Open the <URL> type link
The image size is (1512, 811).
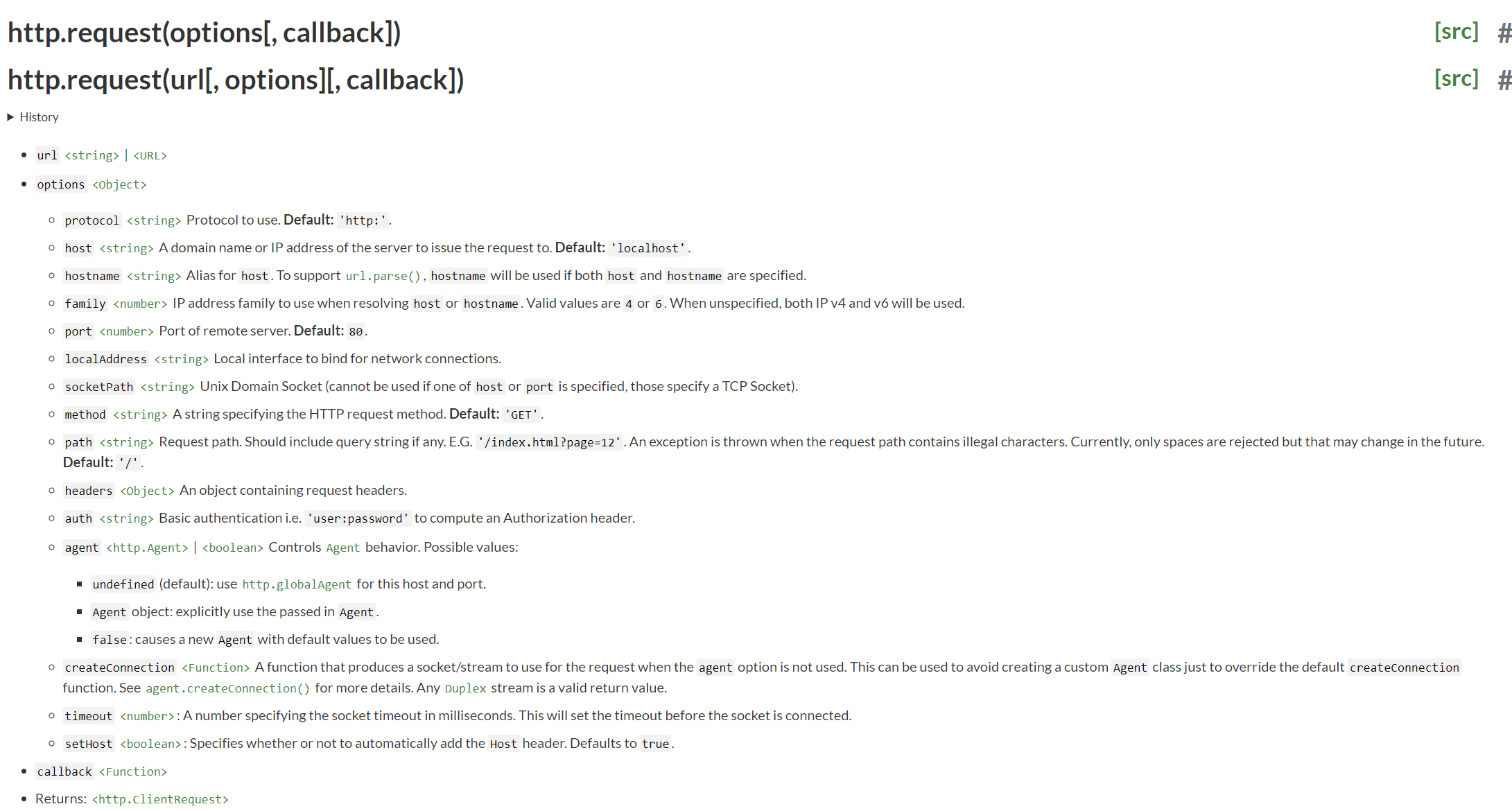tap(150, 156)
